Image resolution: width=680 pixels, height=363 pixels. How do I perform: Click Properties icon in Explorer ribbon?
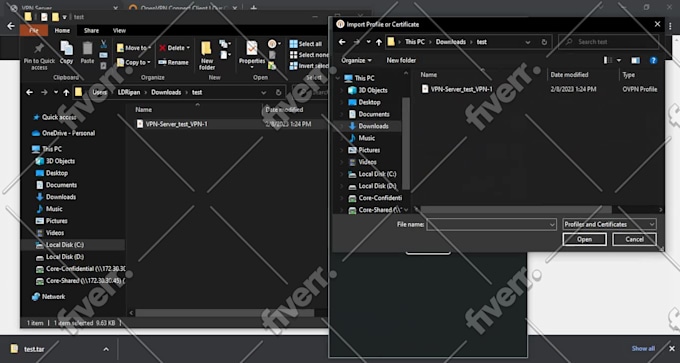252,48
